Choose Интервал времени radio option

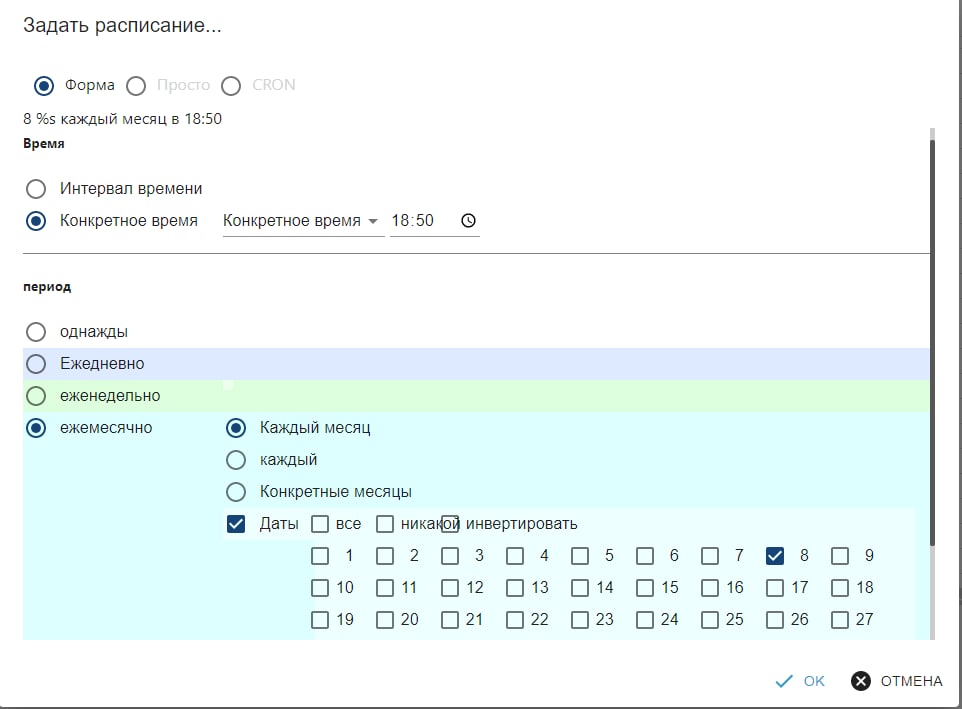[x=36, y=189]
